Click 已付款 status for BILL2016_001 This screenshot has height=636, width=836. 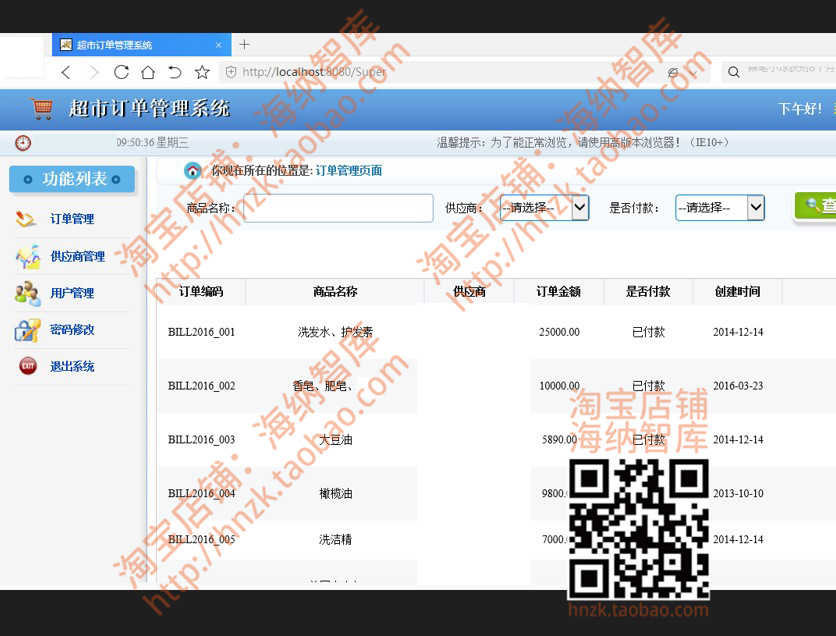point(648,332)
